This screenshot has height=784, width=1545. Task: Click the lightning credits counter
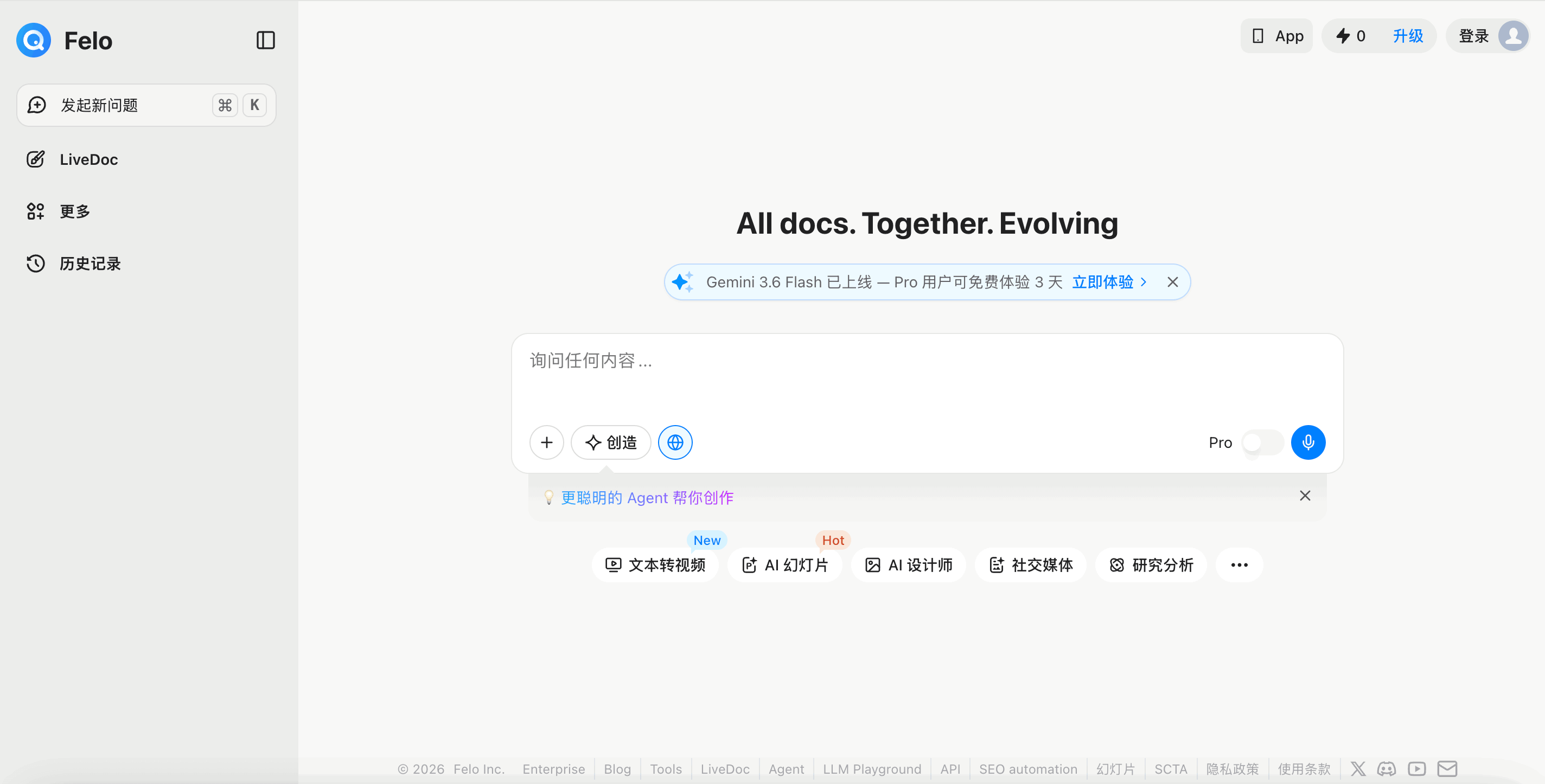pos(1350,36)
